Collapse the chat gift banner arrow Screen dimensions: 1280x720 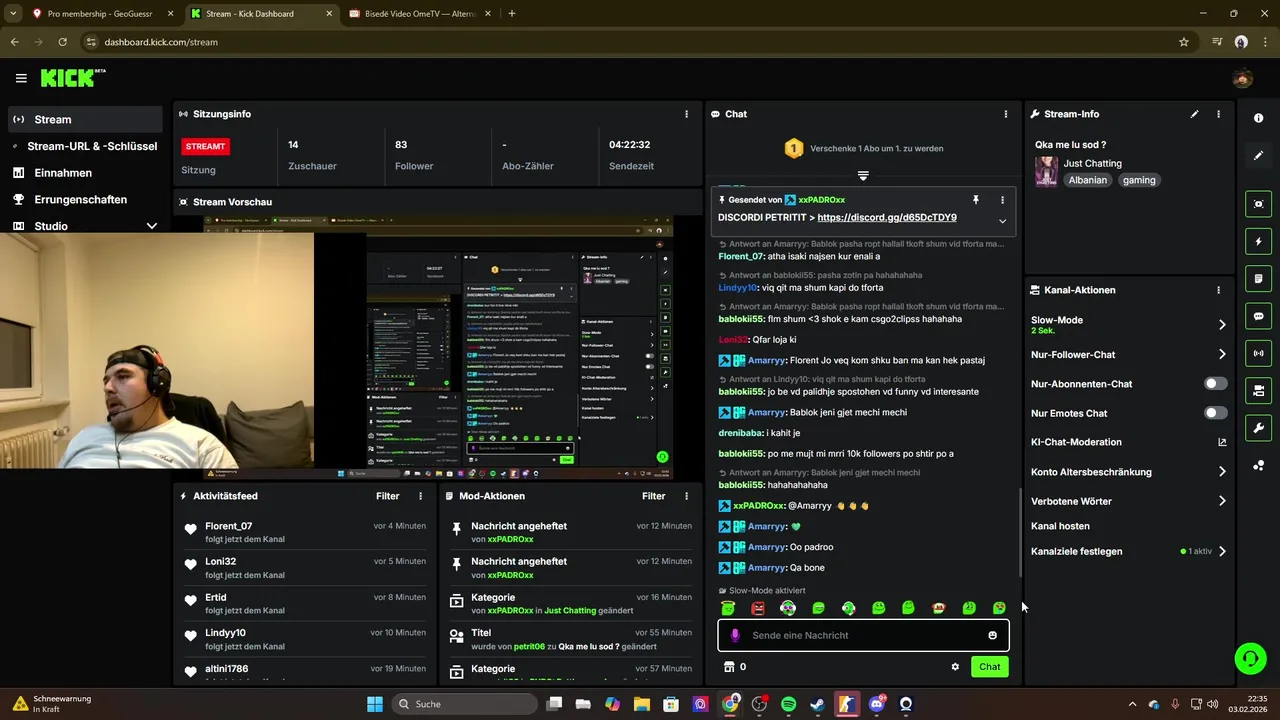863,176
